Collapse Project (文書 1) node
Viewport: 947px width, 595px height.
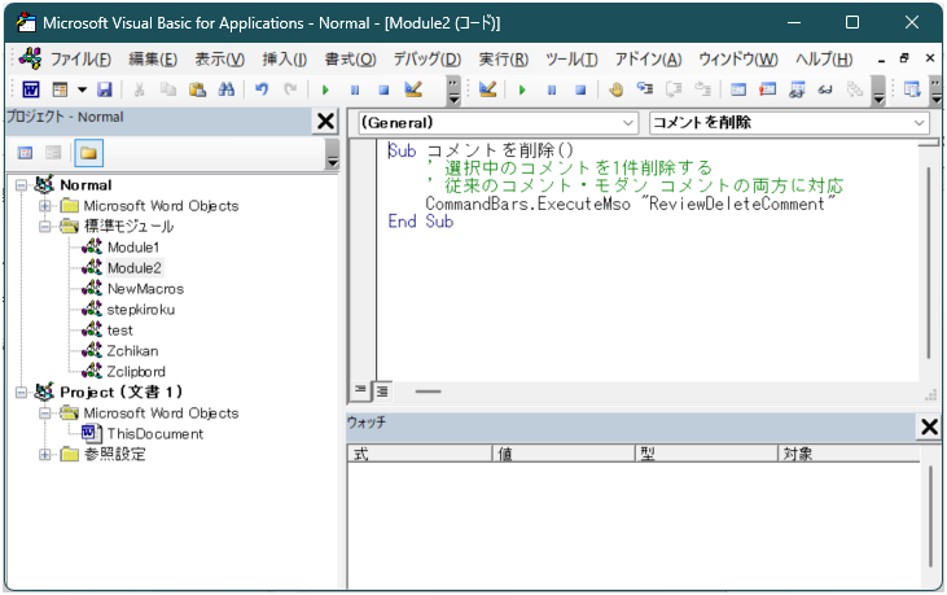coord(21,392)
